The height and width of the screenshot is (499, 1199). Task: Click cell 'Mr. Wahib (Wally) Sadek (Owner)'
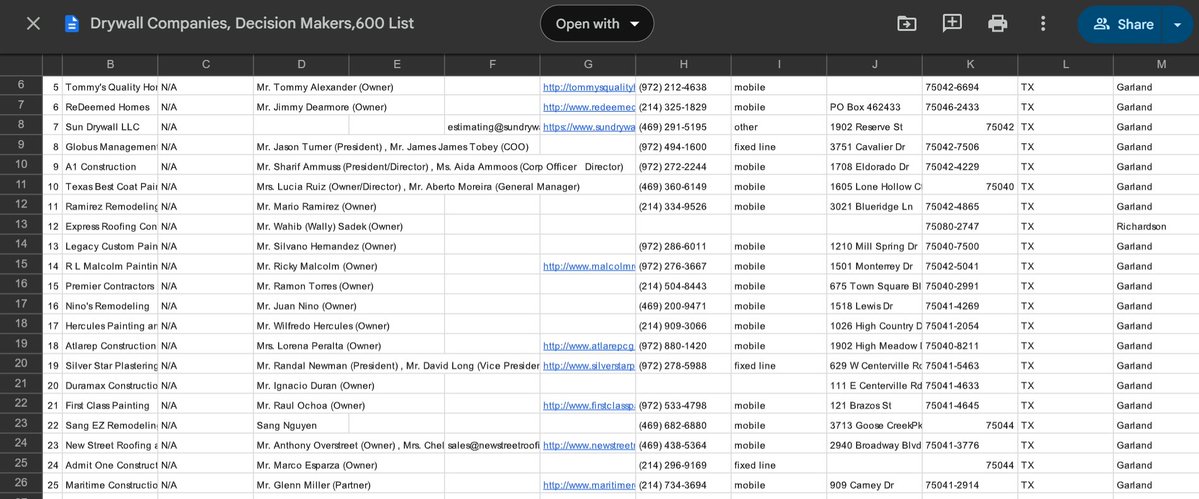click(x=329, y=226)
